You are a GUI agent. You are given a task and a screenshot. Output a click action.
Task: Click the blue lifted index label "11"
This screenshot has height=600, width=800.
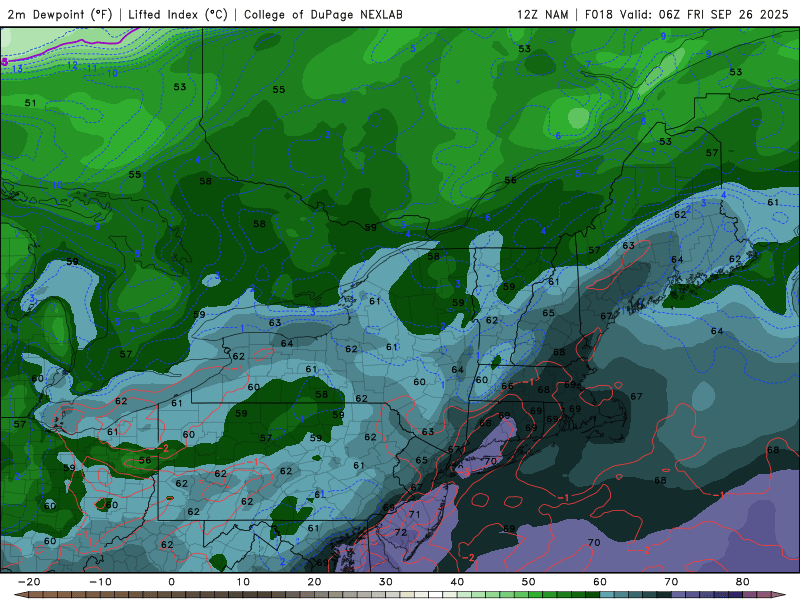point(92,68)
